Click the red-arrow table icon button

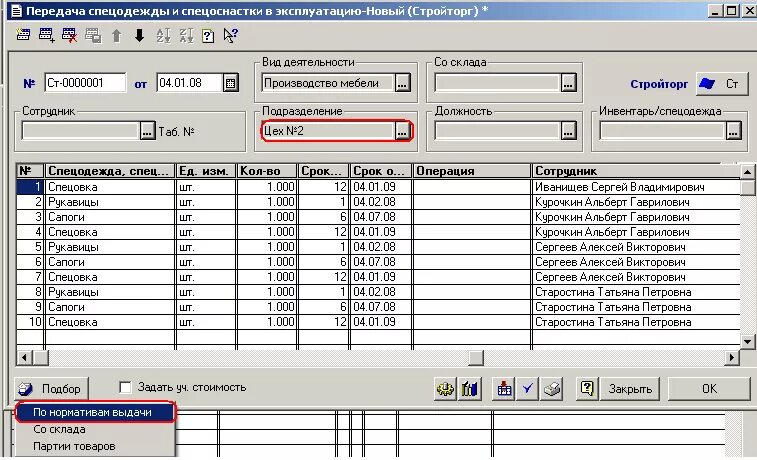point(504,389)
